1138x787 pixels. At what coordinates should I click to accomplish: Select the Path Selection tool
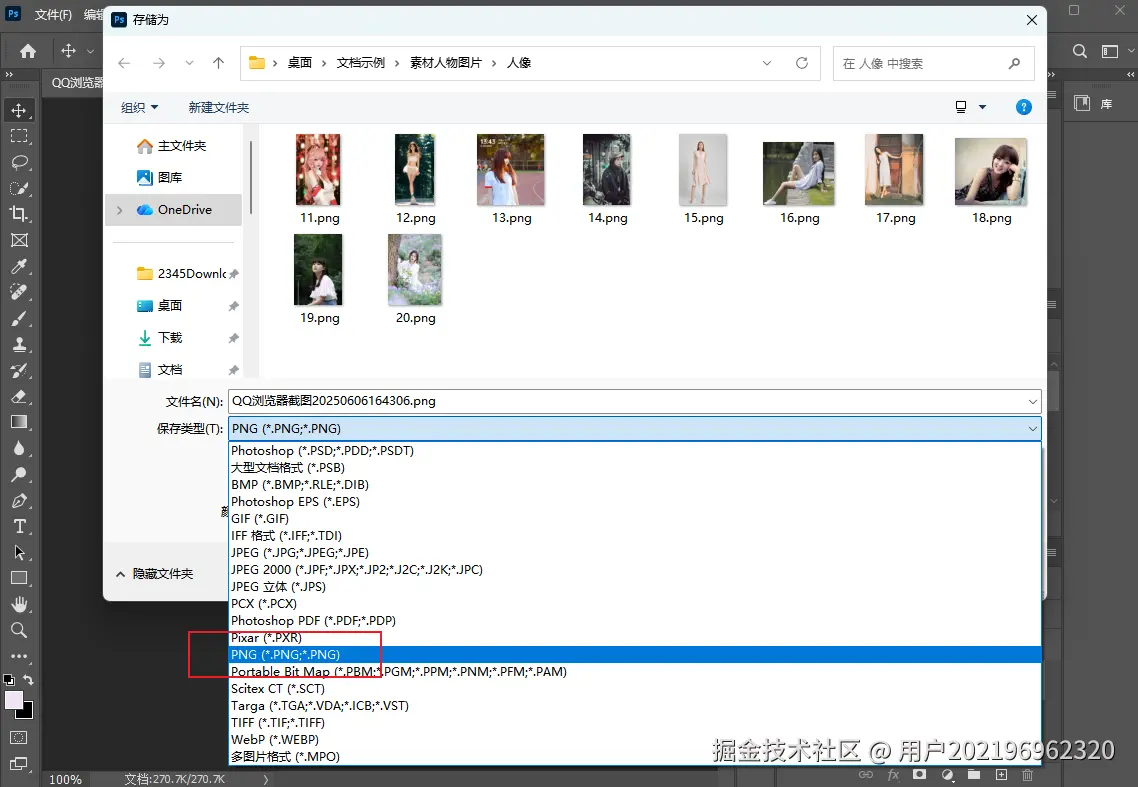19,552
